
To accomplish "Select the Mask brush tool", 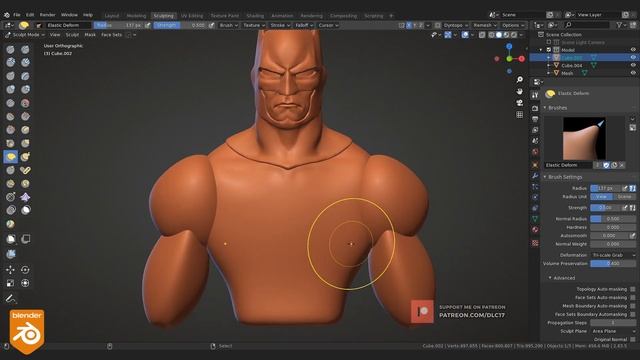I will [25, 210].
